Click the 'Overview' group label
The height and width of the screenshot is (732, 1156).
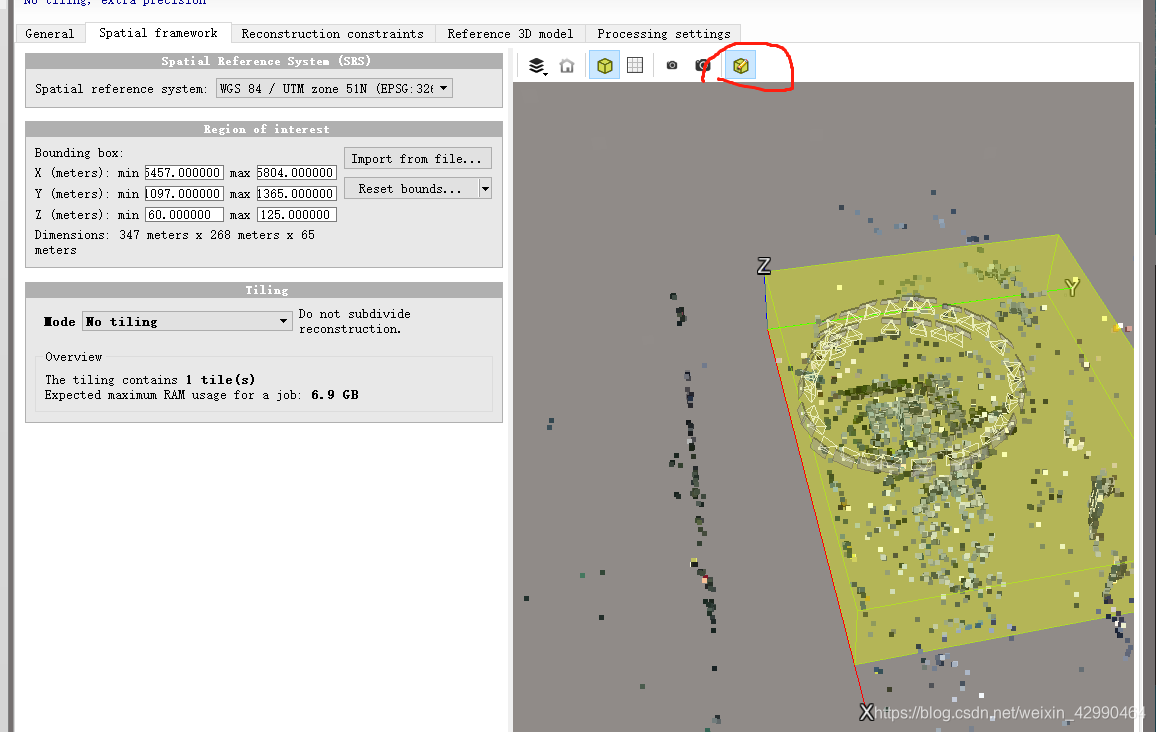(x=74, y=357)
